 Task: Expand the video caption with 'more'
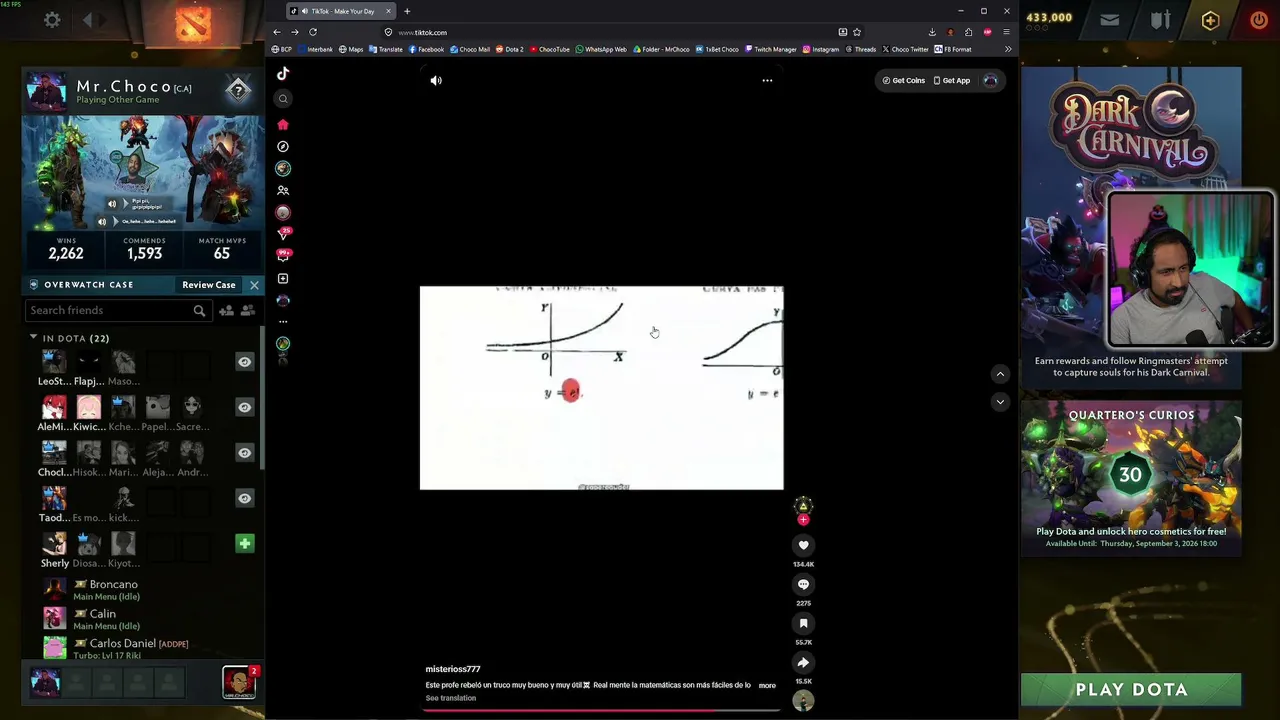(x=767, y=685)
